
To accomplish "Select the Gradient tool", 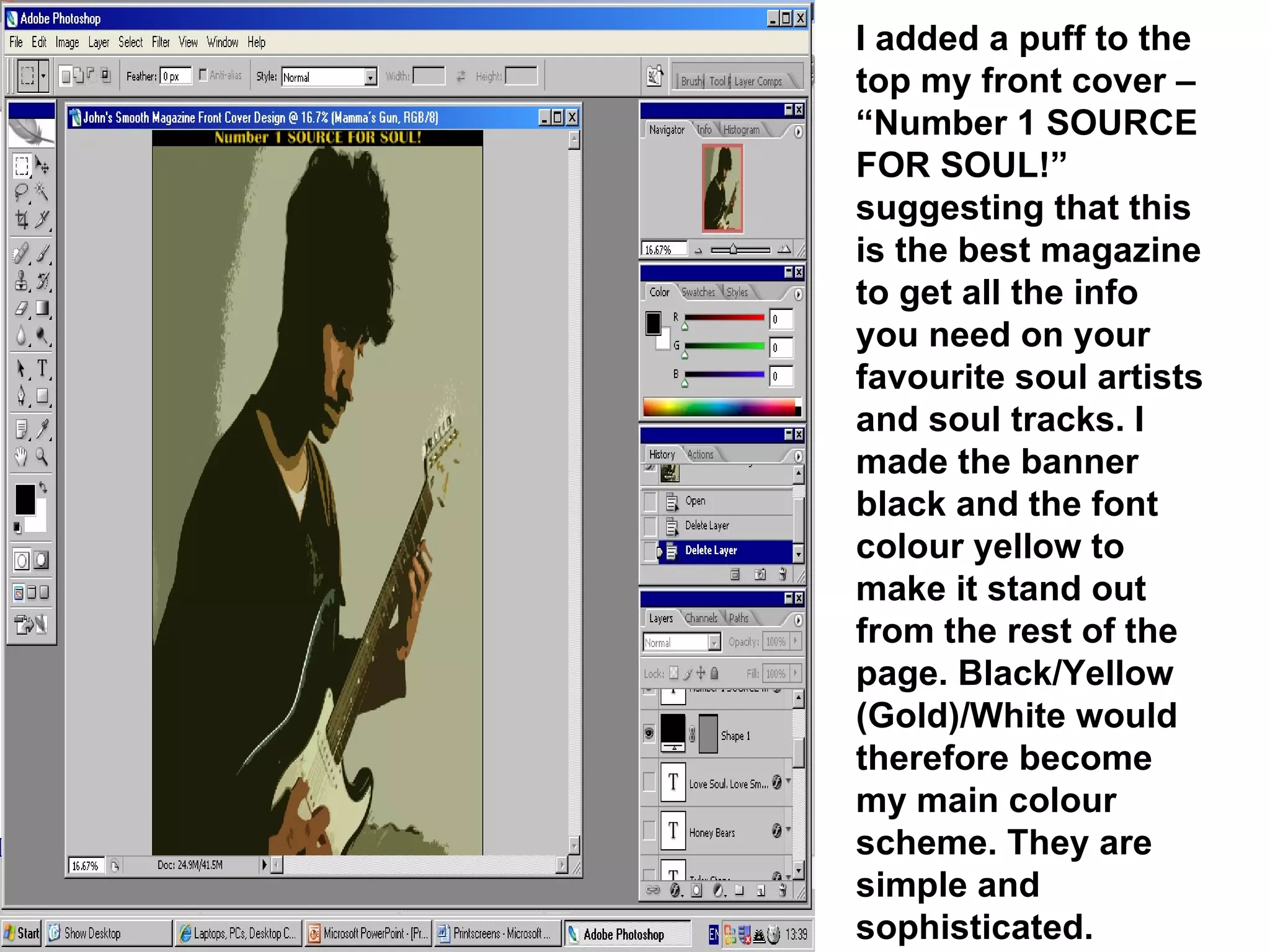I will pyautogui.click(x=42, y=308).
